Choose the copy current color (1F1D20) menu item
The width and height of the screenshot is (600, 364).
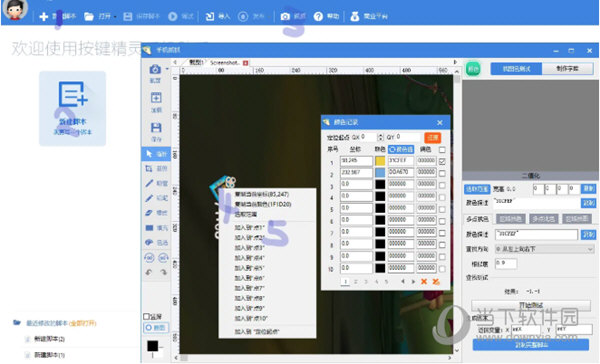coord(263,204)
